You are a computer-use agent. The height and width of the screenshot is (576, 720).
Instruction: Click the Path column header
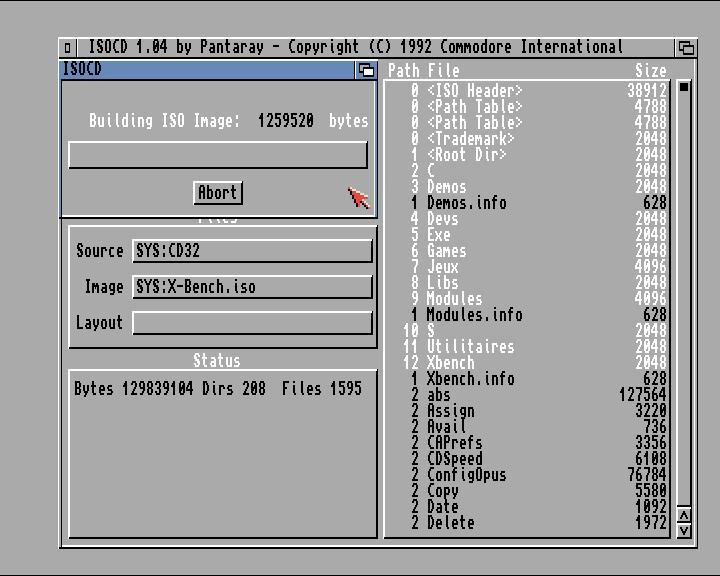pos(404,71)
